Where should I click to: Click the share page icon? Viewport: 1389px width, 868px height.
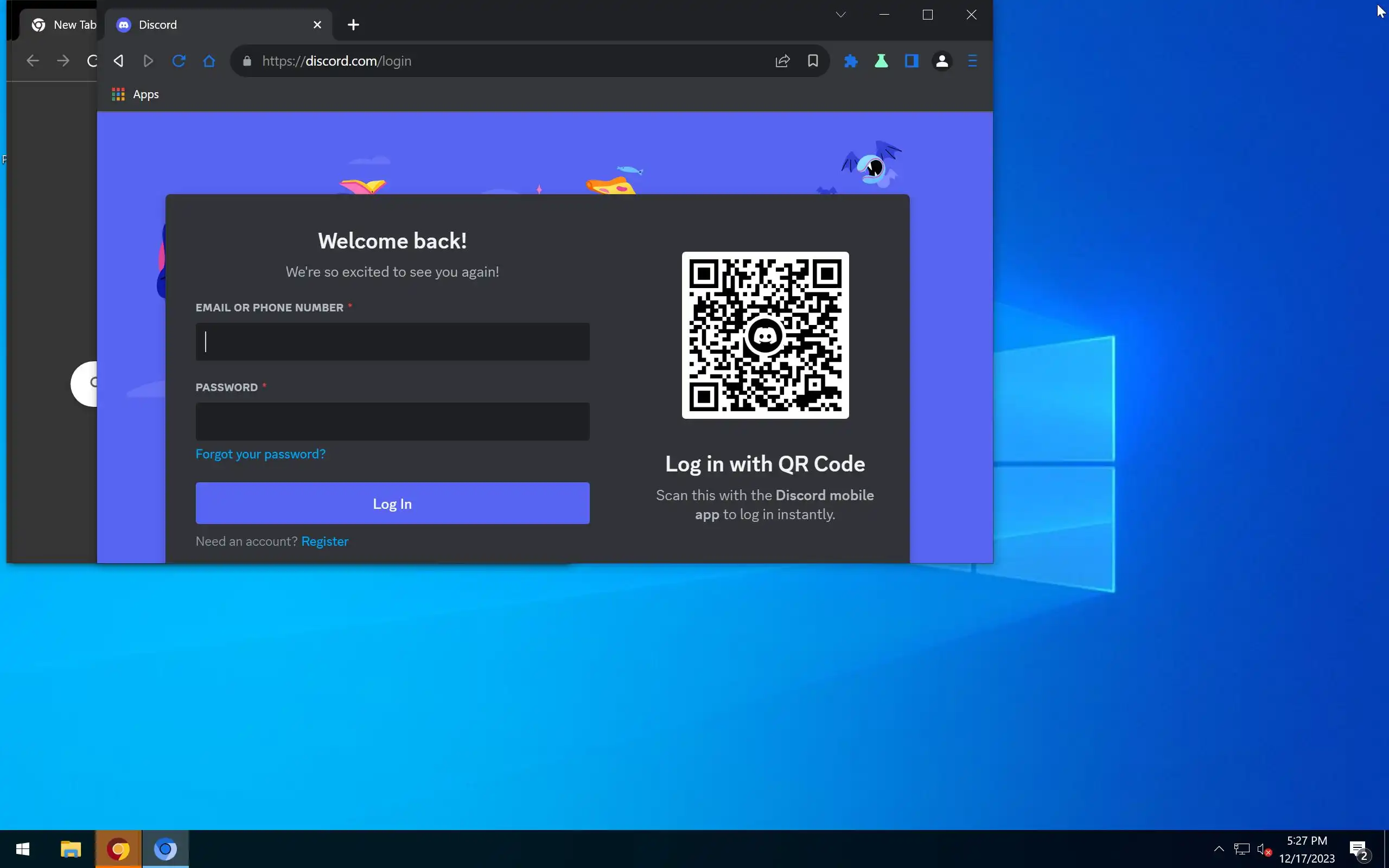point(782,61)
